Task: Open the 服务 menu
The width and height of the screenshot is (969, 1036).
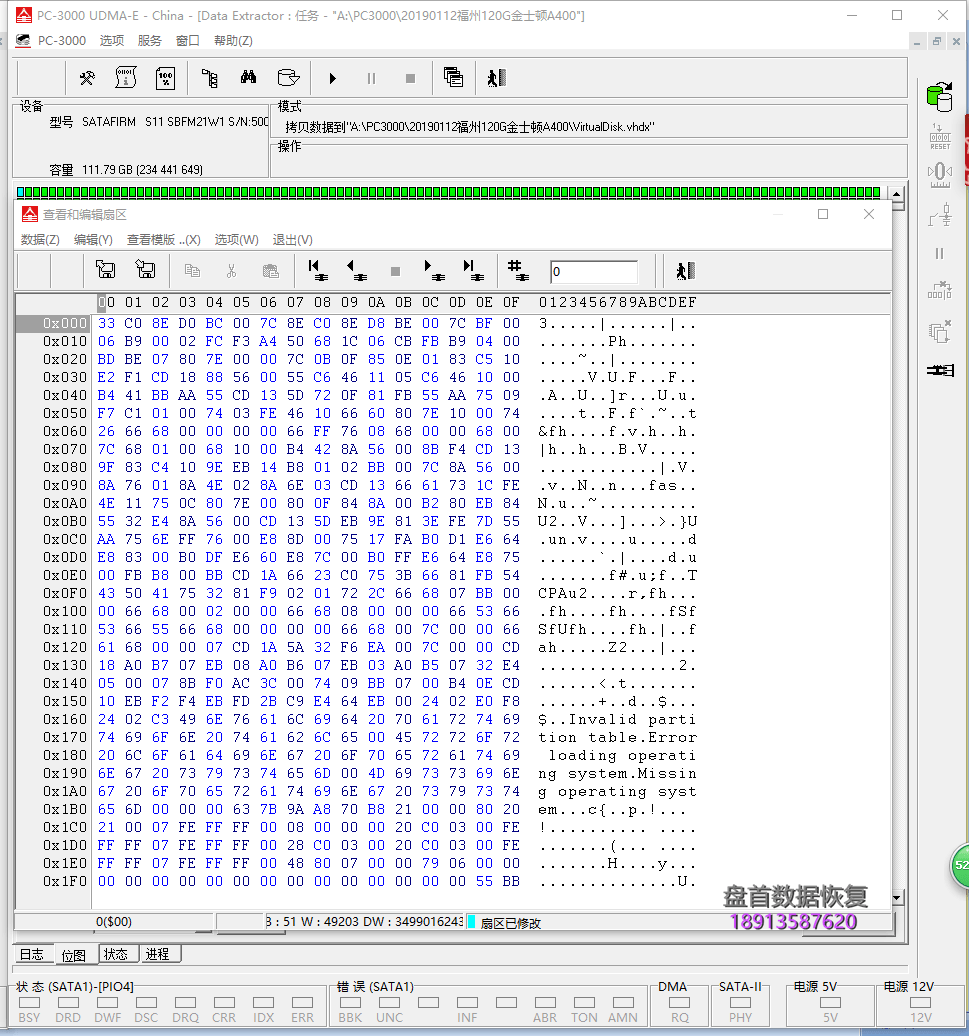Action: pyautogui.click(x=149, y=40)
